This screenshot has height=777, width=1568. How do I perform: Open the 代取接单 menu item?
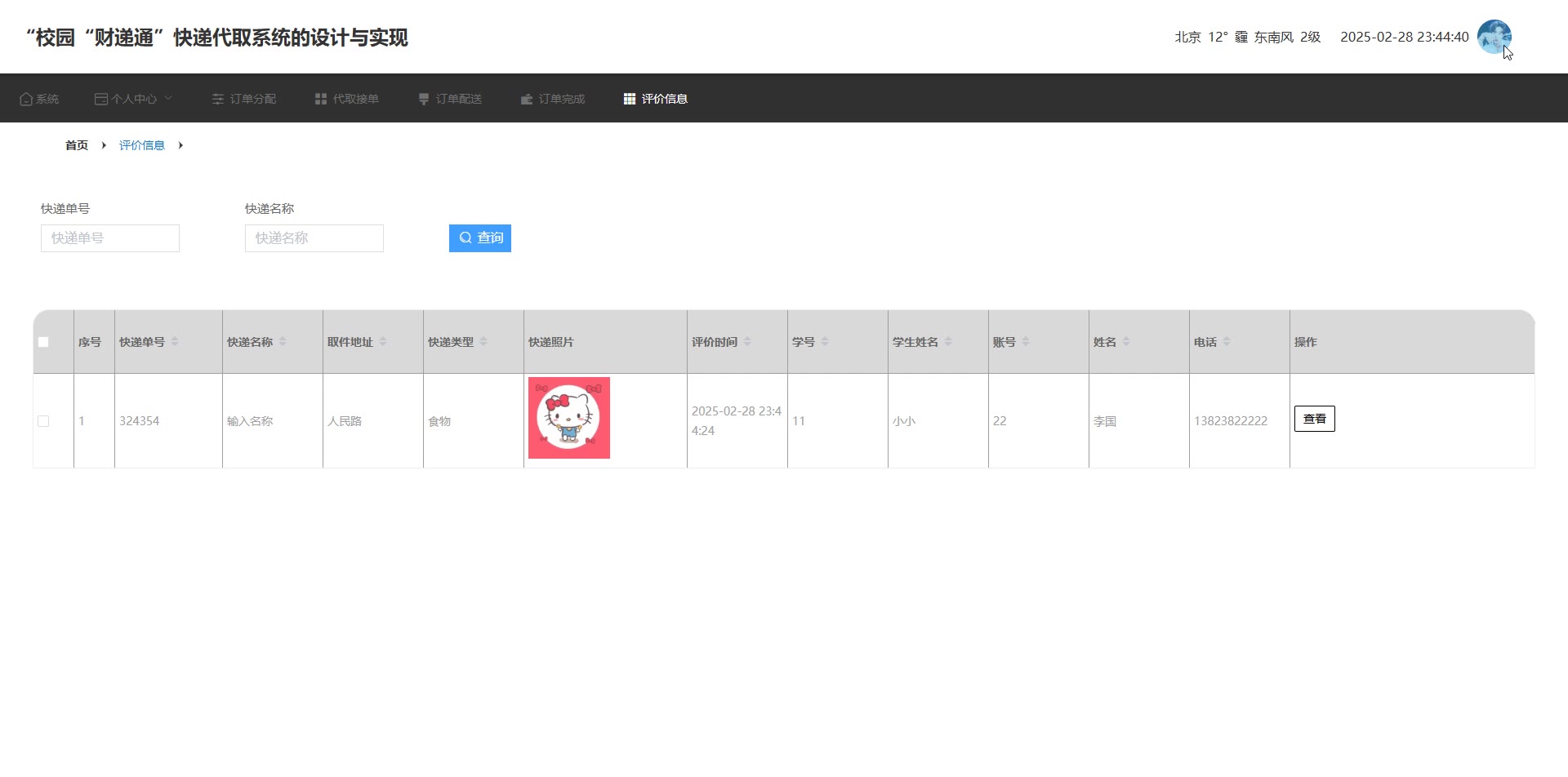pyautogui.click(x=355, y=99)
